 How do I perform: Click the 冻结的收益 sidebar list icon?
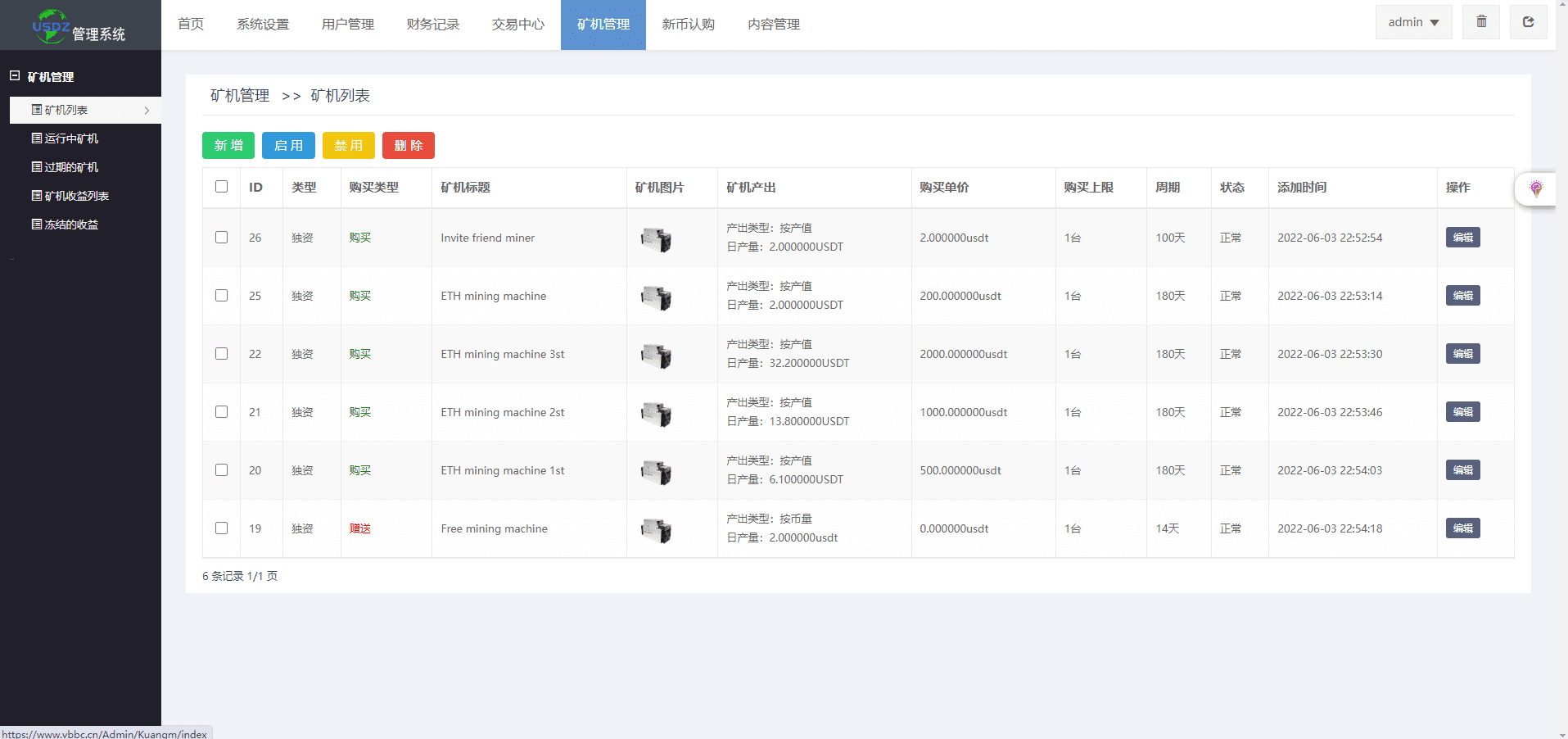[36, 224]
